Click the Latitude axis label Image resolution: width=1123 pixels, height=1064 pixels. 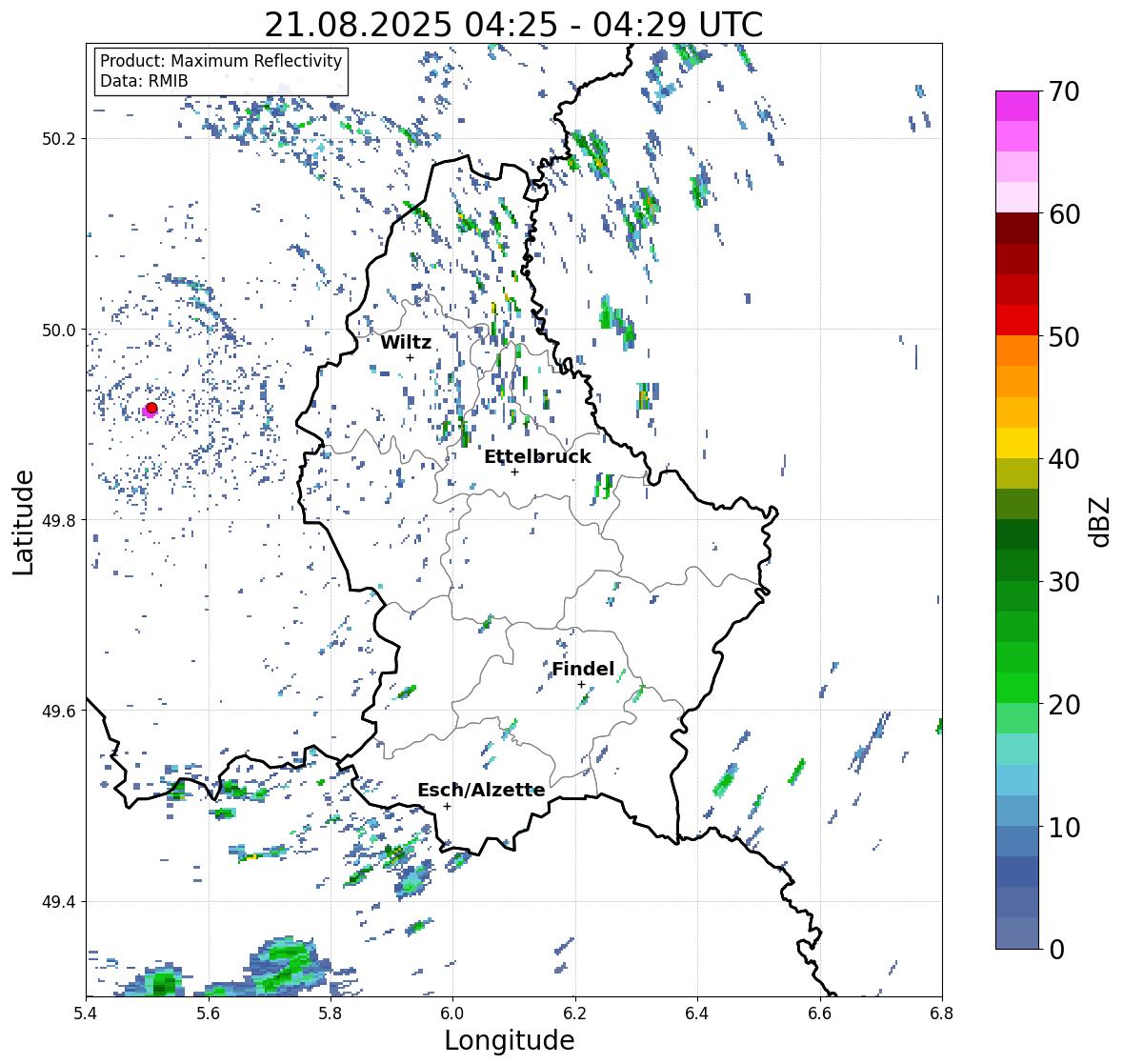(23, 522)
